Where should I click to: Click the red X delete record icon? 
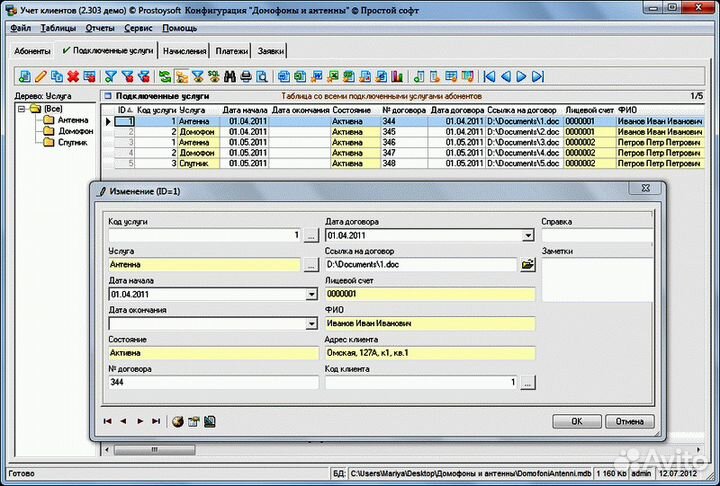coord(73,76)
